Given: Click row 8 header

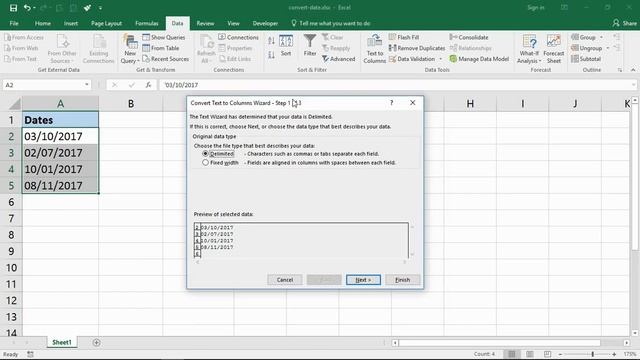Looking at the screenshot, I should (11, 235).
